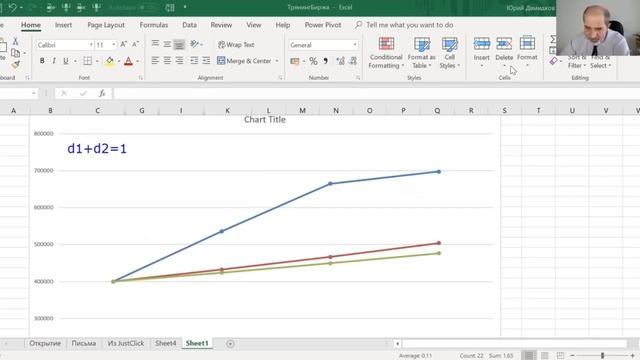This screenshot has width=640, height=360.
Task: Open the Font name dropdown
Action: point(91,45)
